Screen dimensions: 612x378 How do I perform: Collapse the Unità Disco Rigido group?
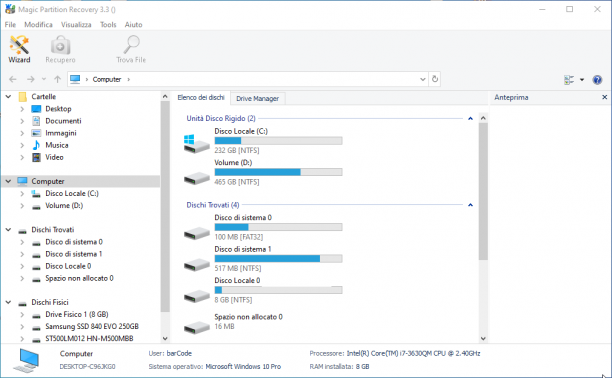[x=470, y=118]
